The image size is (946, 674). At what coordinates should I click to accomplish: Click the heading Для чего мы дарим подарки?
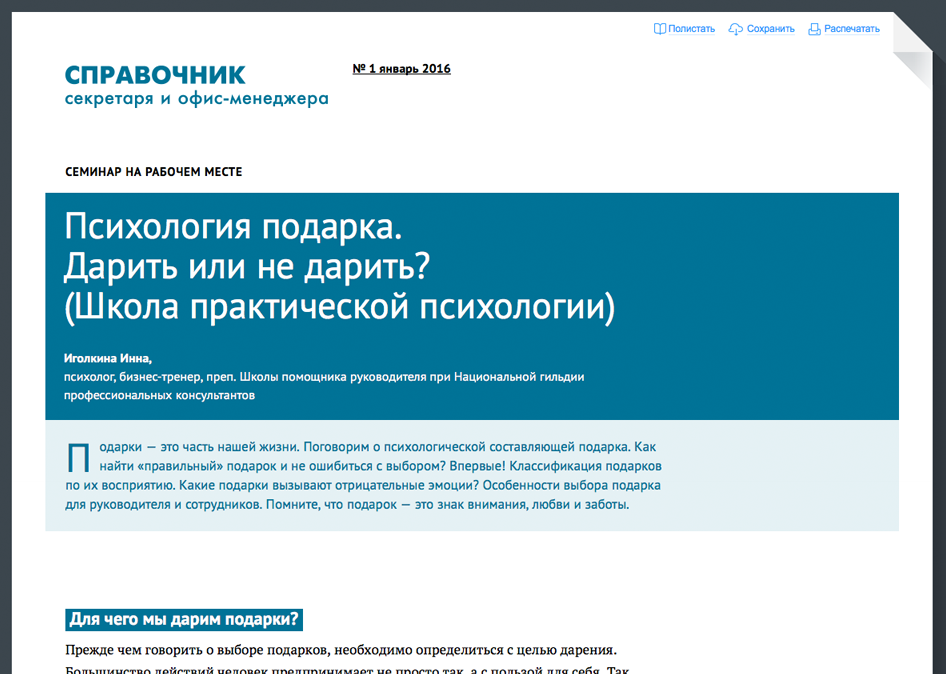click(184, 620)
